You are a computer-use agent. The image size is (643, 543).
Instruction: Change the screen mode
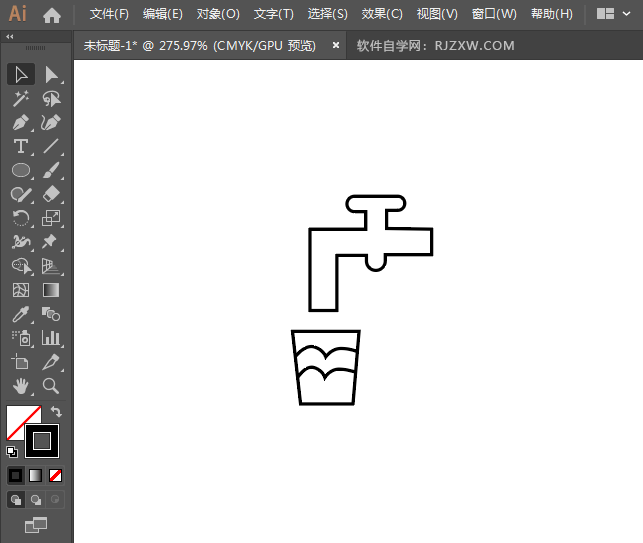click(36, 525)
